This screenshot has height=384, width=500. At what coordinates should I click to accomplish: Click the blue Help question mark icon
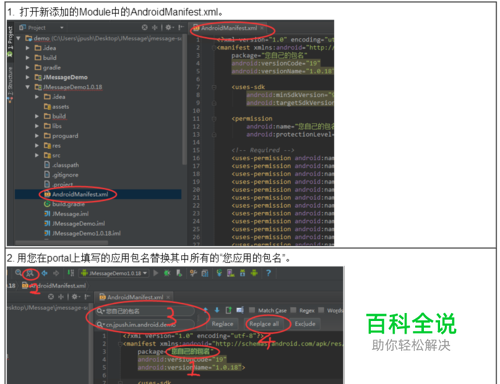(268, 273)
